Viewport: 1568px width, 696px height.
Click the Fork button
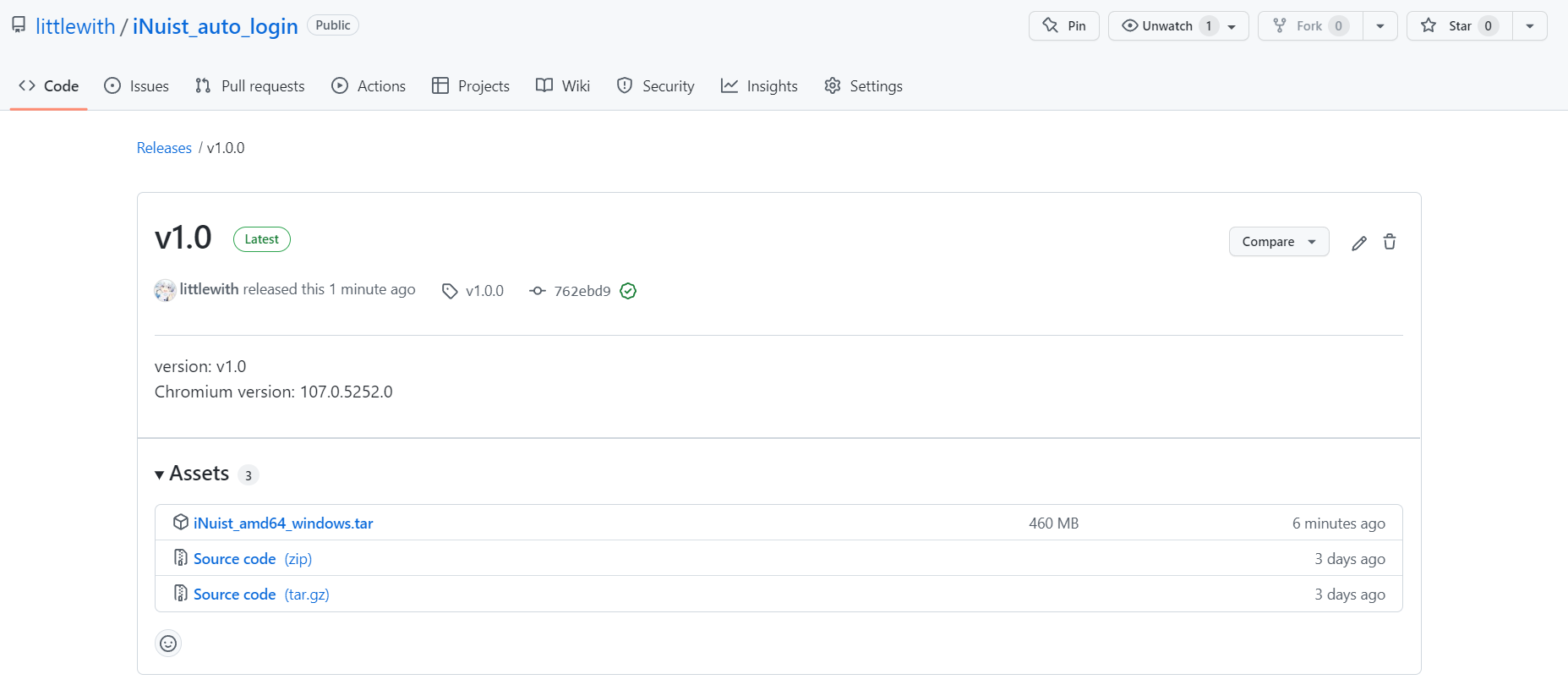[1310, 26]
